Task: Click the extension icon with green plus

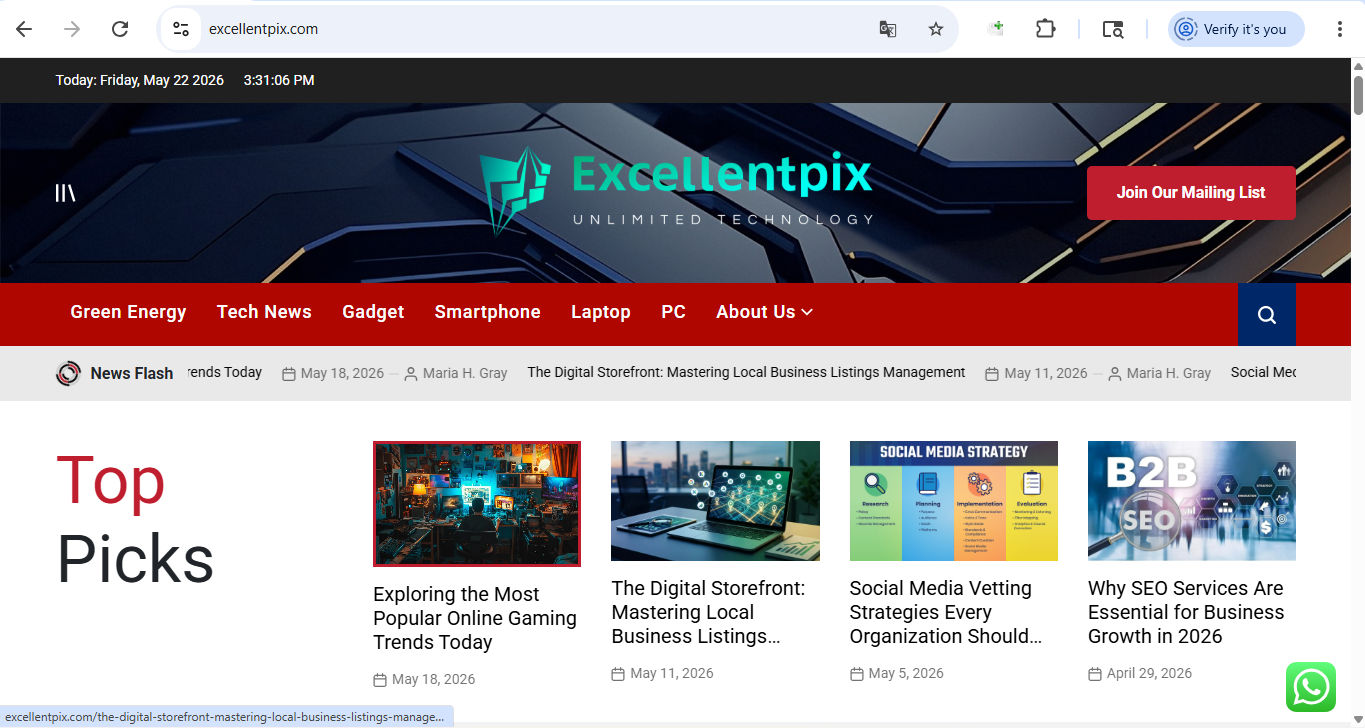Action: pos(995,29)
